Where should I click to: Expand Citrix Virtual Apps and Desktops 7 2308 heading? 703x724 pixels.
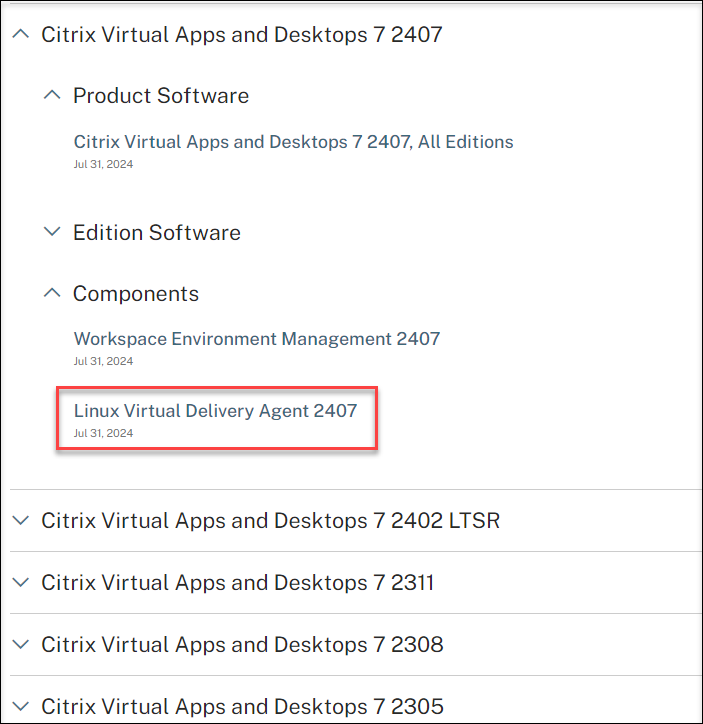point(242,645)
